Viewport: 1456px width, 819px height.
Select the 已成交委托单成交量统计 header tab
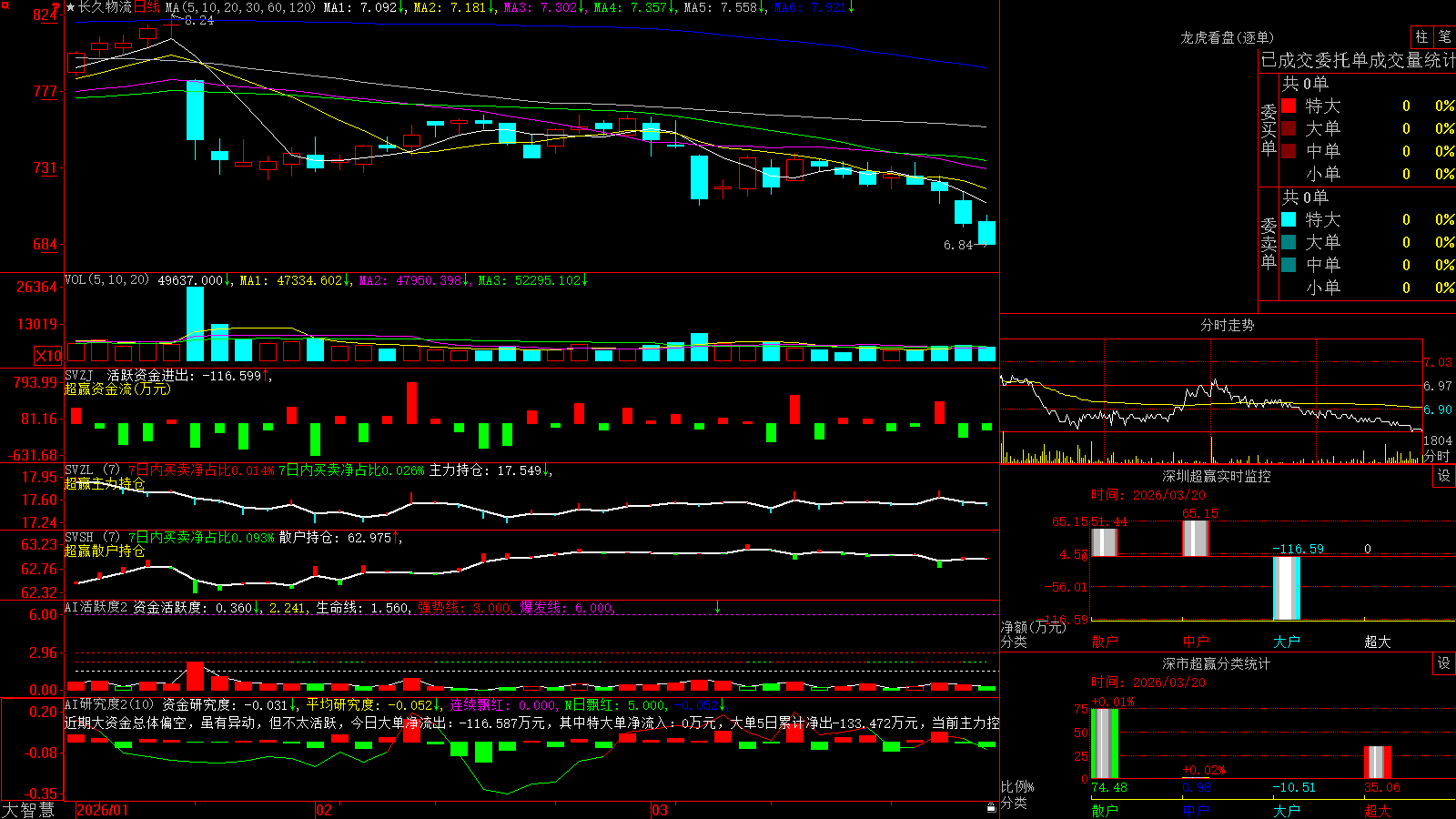tap(1358, 60)
